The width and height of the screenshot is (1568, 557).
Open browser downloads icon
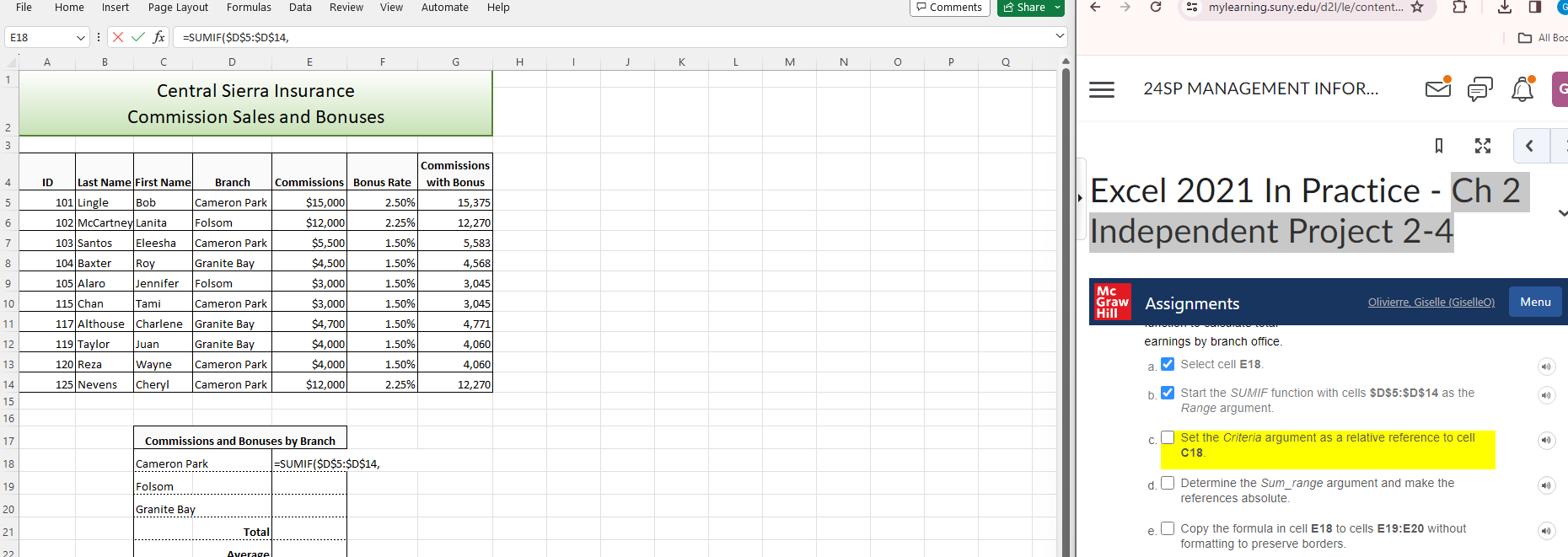pyautogui.click(x=1505, y=7)
